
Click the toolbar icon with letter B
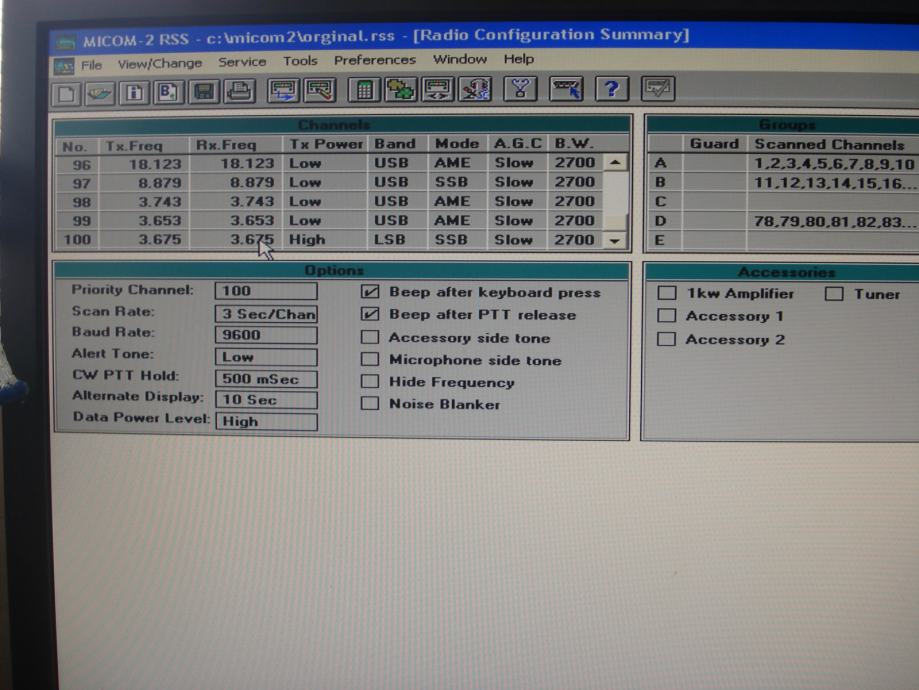pyautogui.click(x=168, y=92)
